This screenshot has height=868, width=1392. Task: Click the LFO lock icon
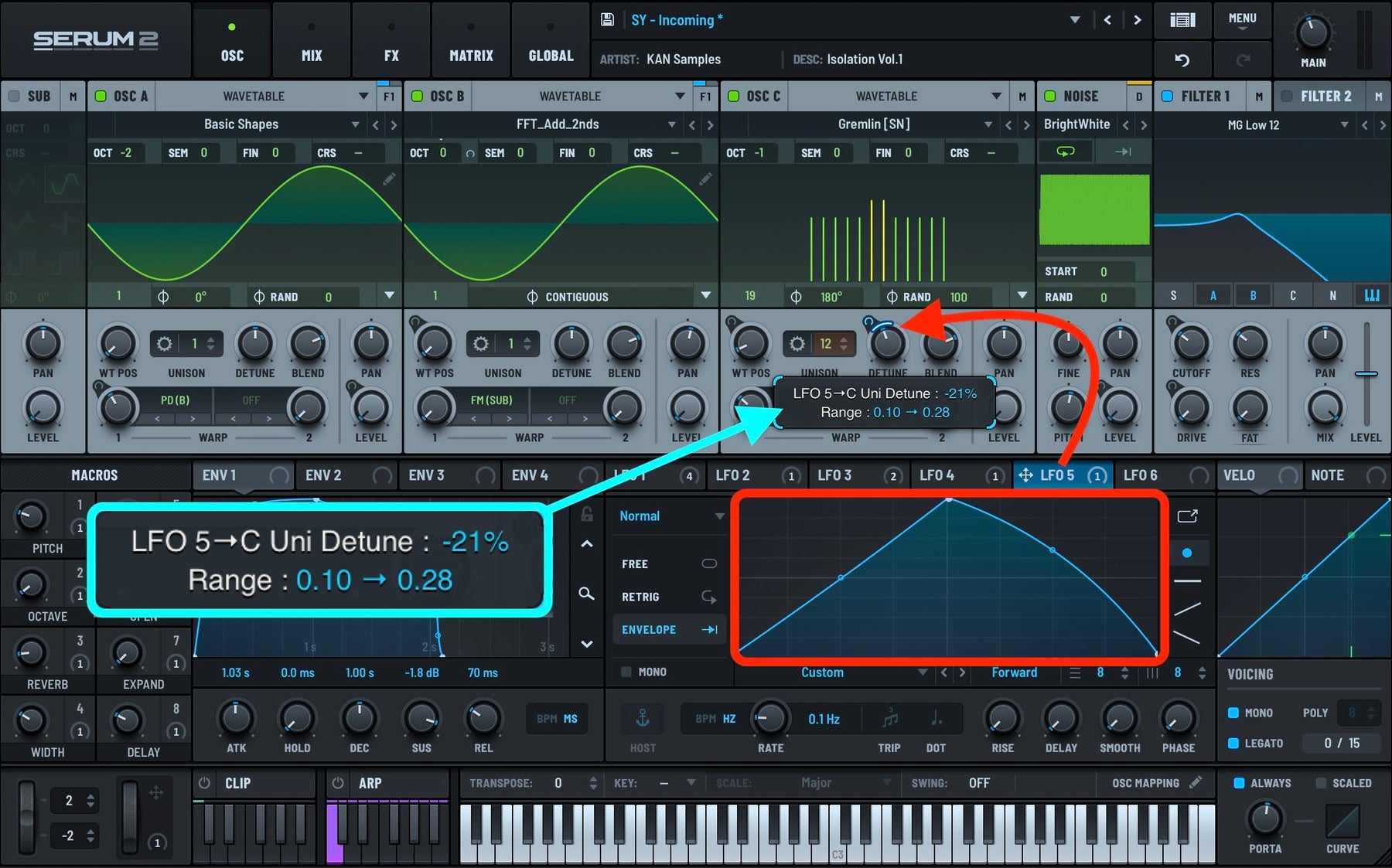click(587, 514)
